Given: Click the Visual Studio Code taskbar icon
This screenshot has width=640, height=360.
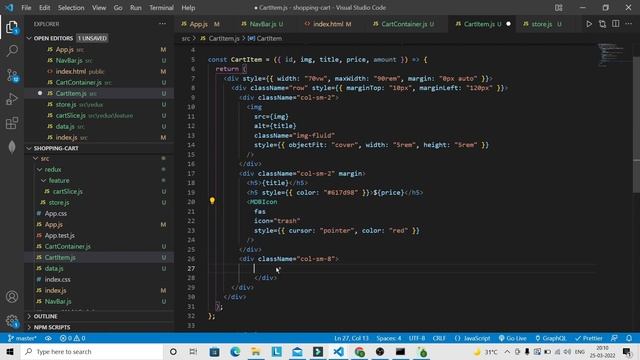Looking at the screenshot, I should coord(338,352).
